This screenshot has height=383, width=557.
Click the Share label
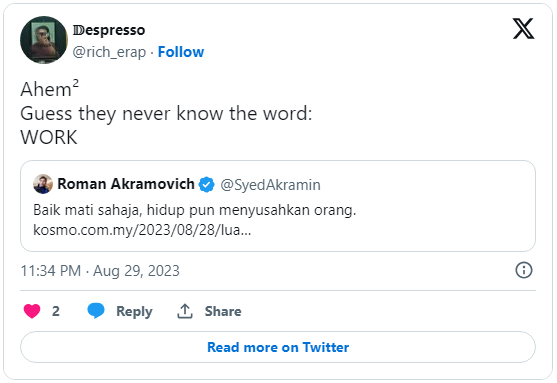223,311
